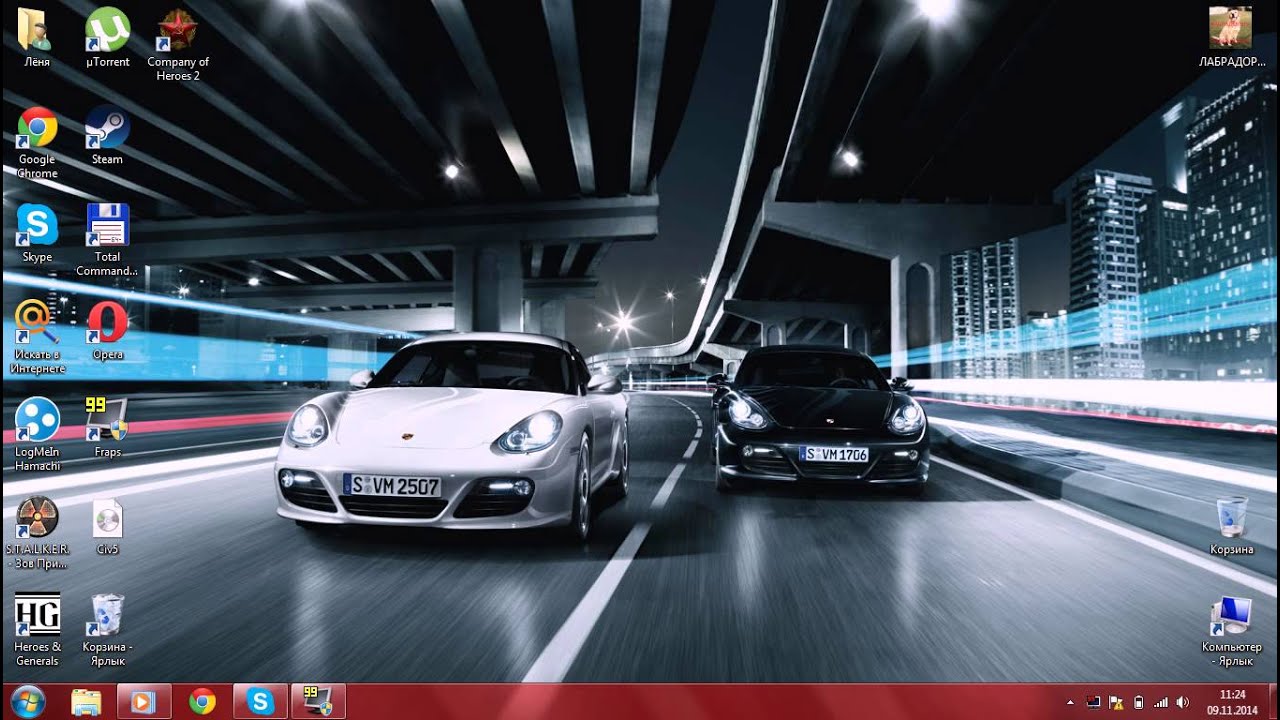Launch µTorrent from the desktop
Viewport: 1280px width, 720px height.
pos(107,38)
